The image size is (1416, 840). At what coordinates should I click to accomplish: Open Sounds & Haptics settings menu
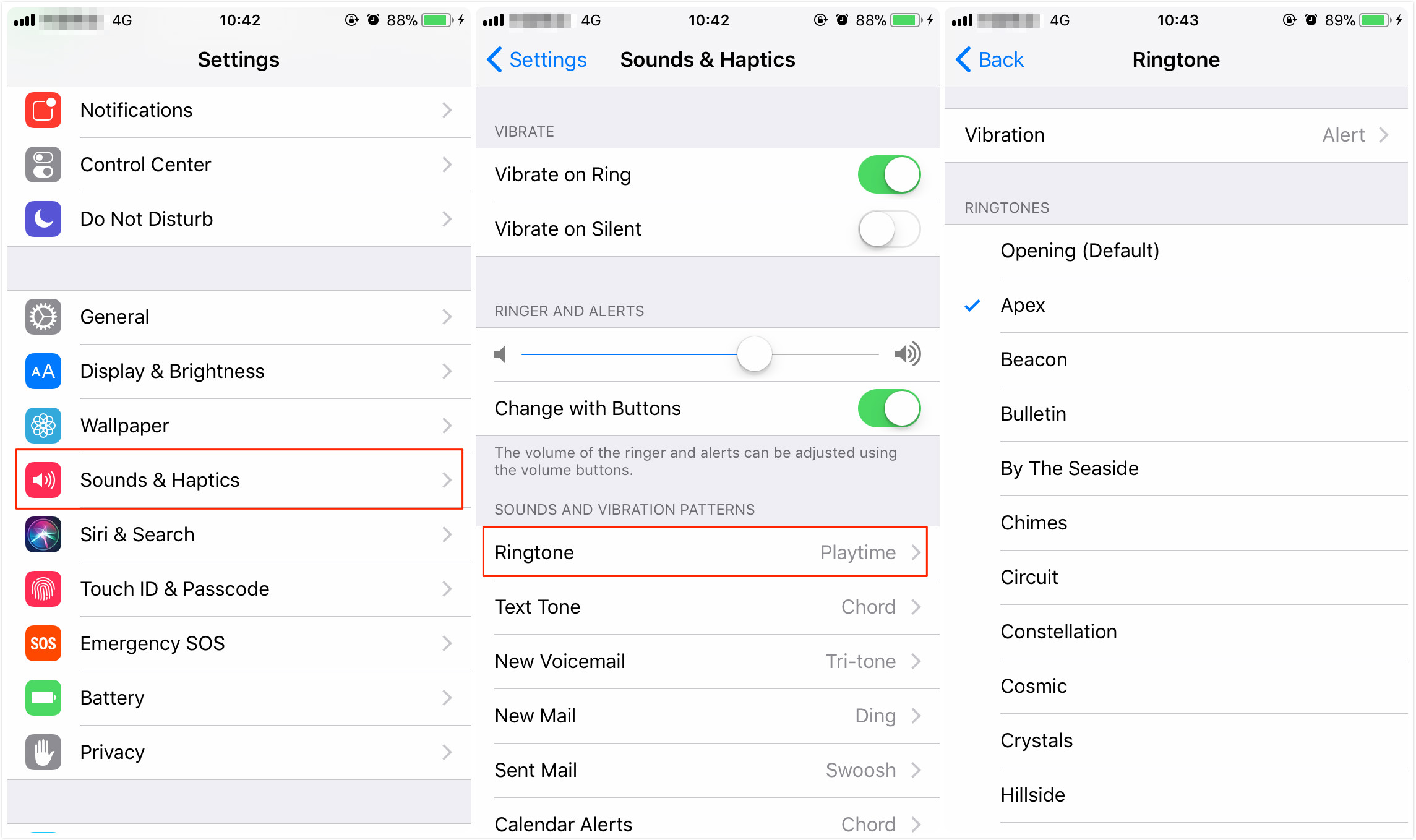coord(236,480)
